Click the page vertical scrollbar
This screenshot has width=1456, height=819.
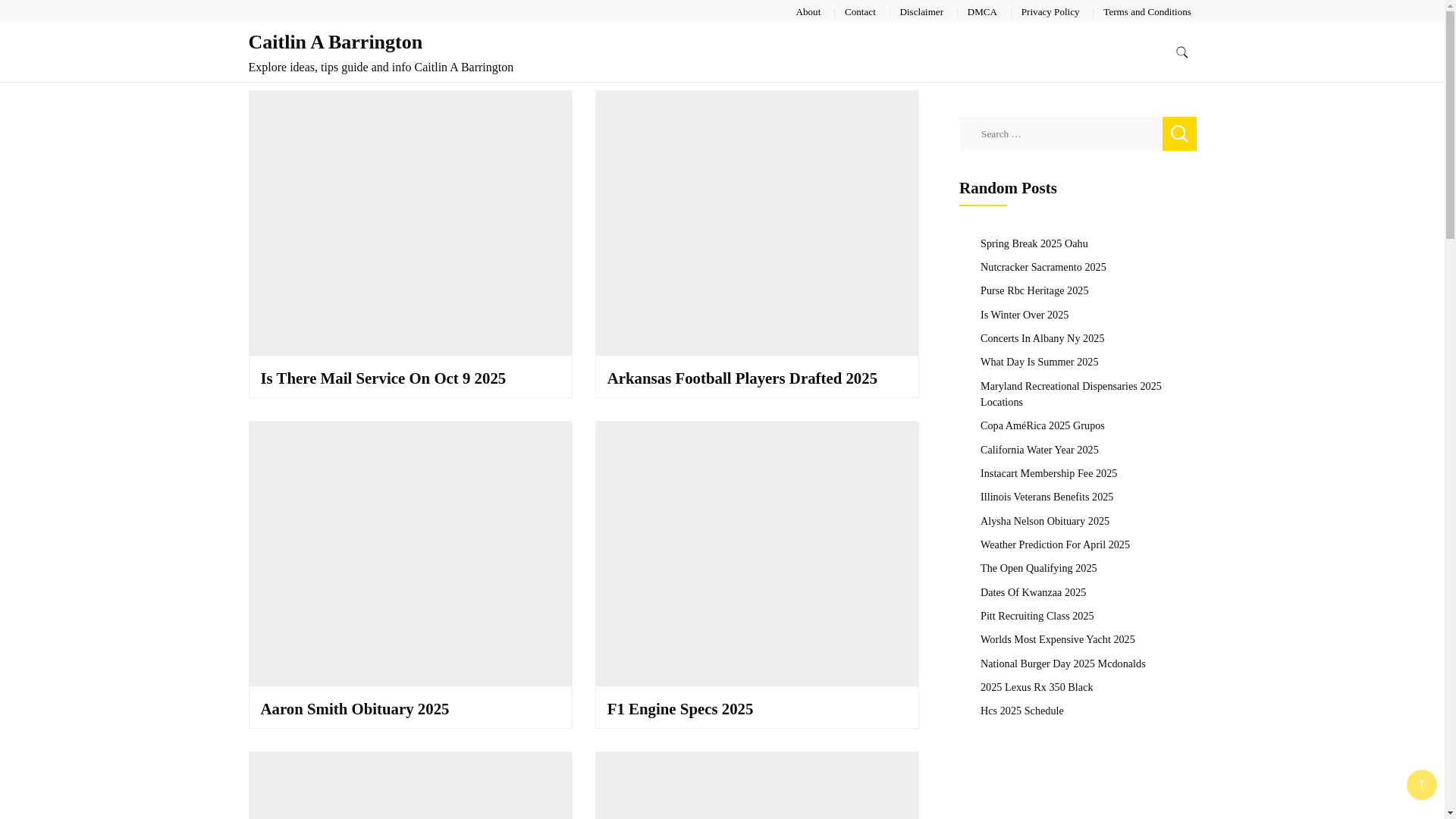coord(1450,409)
